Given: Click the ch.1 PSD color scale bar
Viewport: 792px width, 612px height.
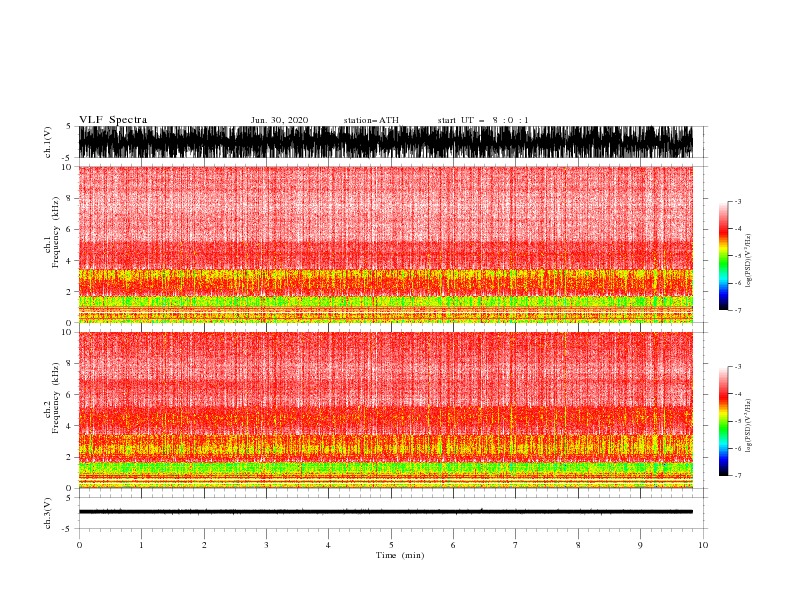Looking at the screenshot, I should click(x=723, y=256).
